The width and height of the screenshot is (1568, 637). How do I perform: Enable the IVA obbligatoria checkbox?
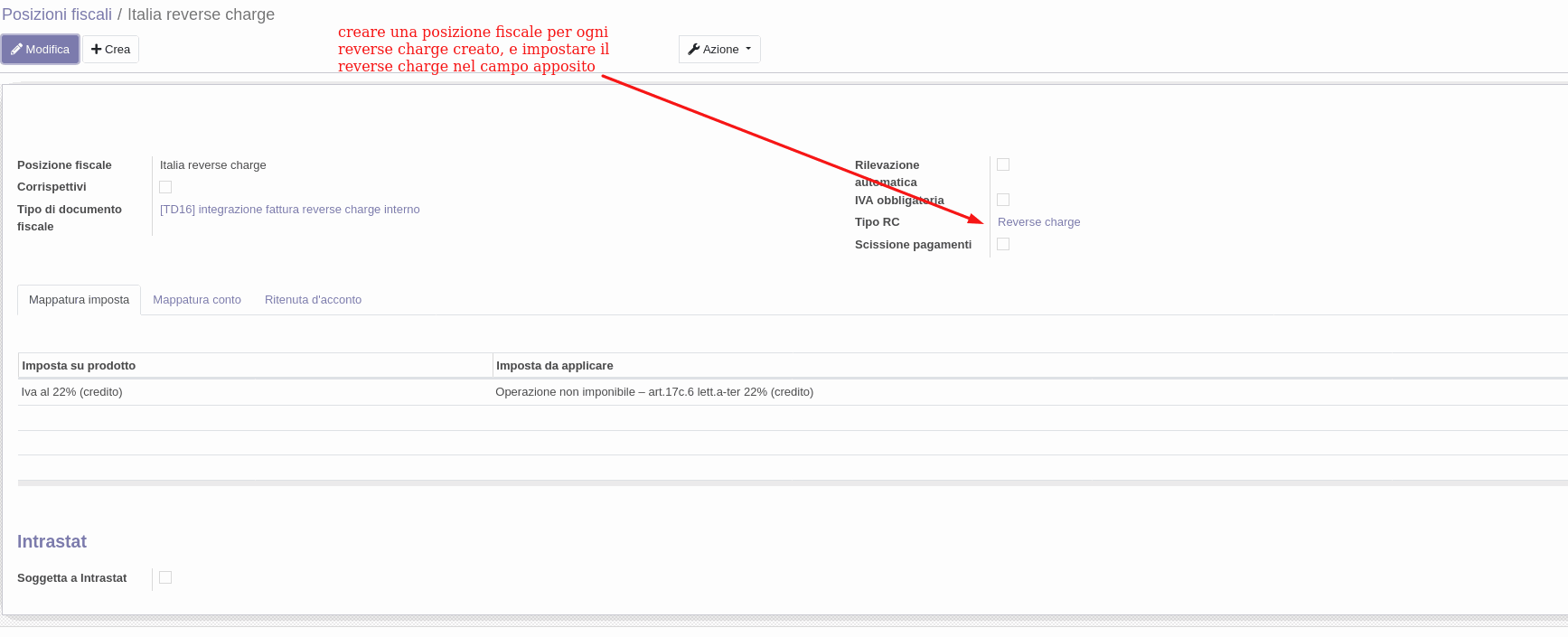tap(1003, 200)
